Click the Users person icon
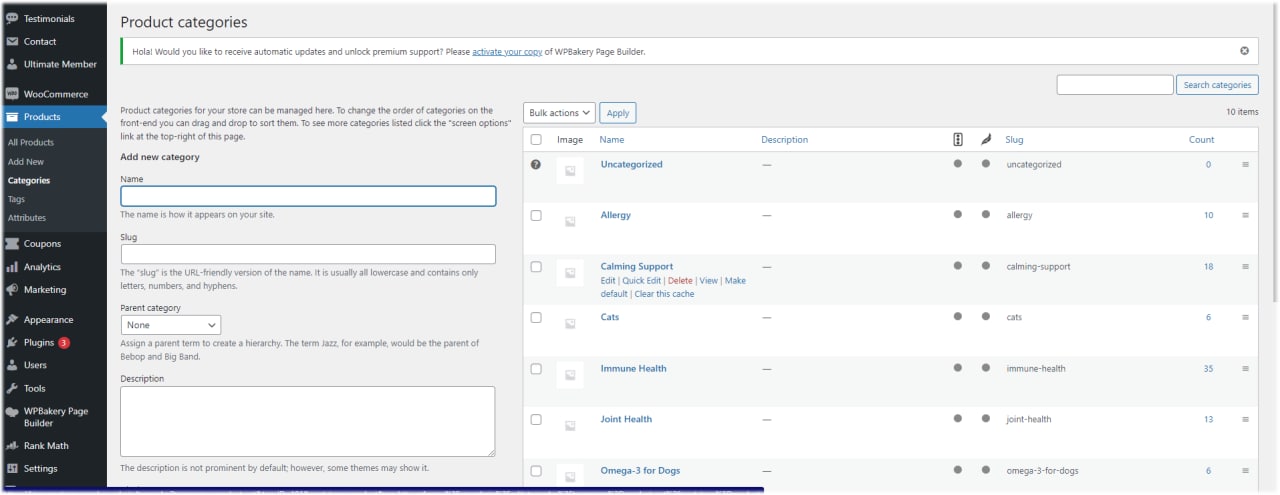 tap(12, 365)
